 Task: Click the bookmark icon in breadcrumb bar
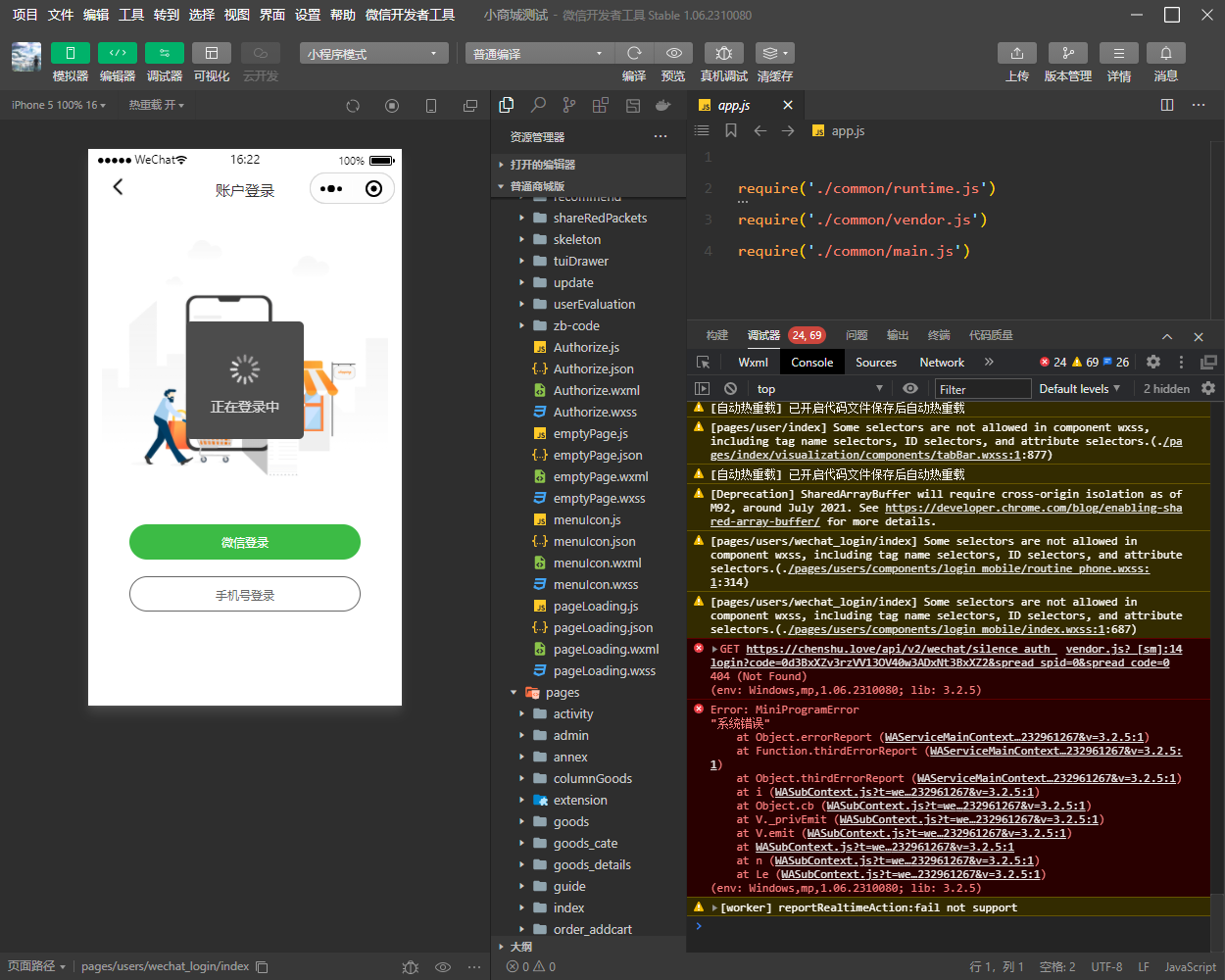point(731,130)
